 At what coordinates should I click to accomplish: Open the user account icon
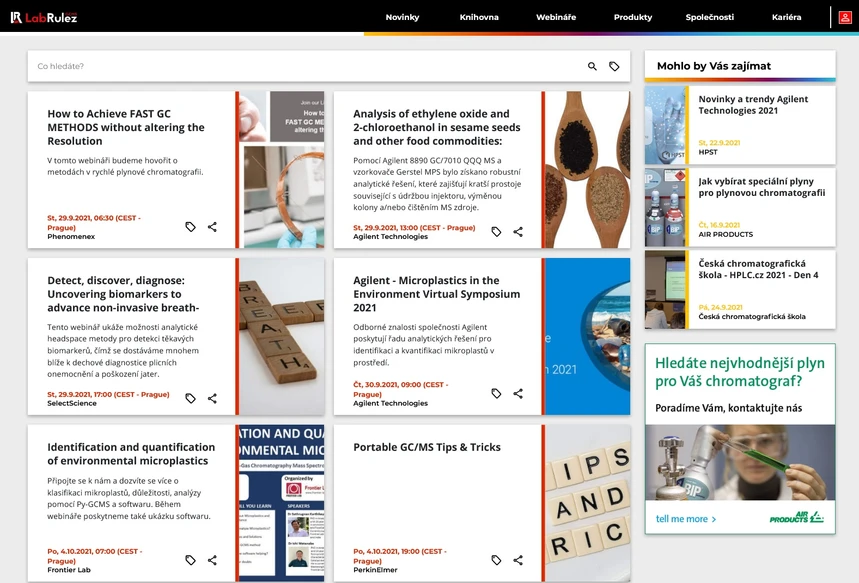845,18
